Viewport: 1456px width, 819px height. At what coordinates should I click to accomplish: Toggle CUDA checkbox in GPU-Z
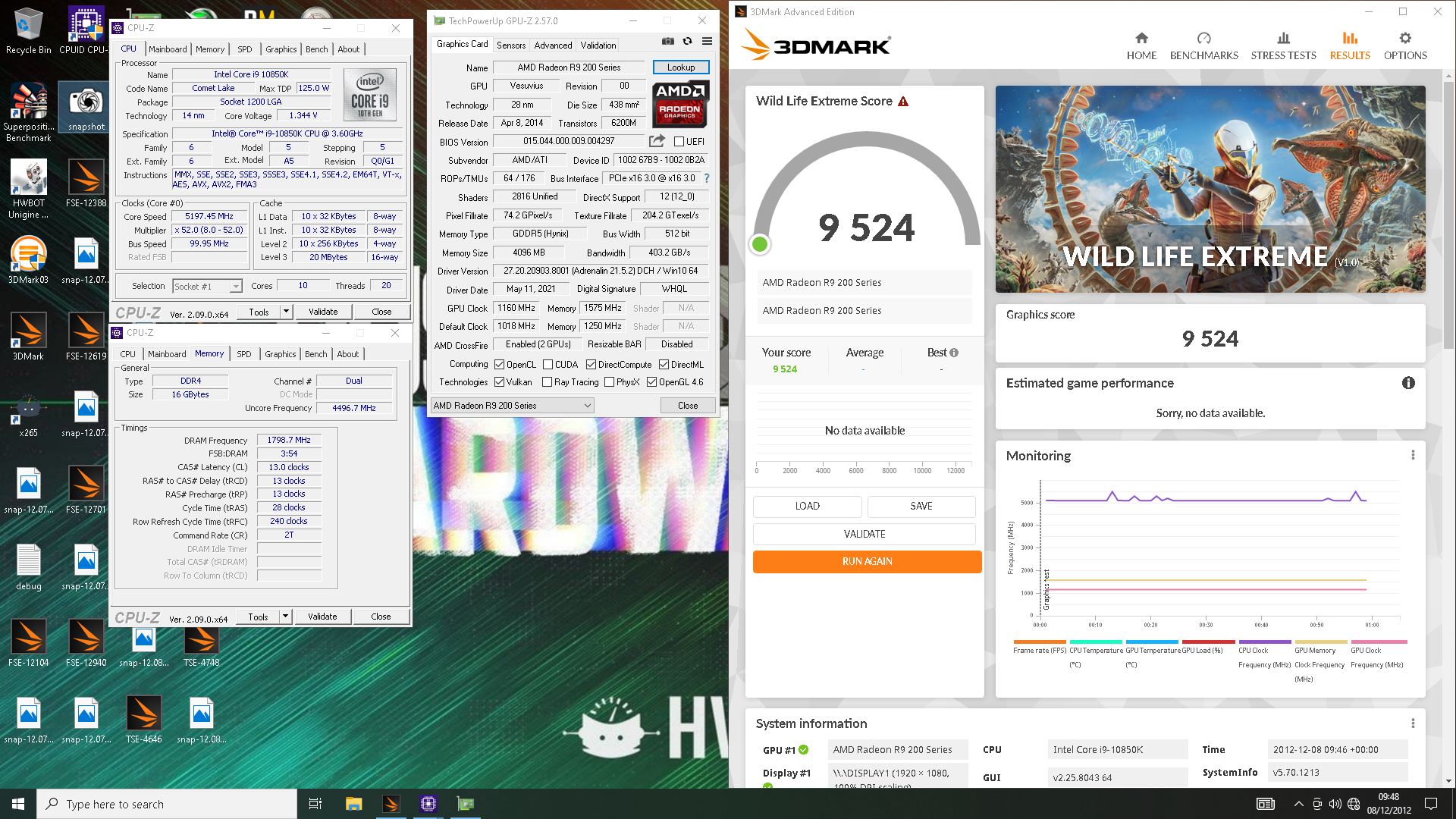tap(548, 365)
